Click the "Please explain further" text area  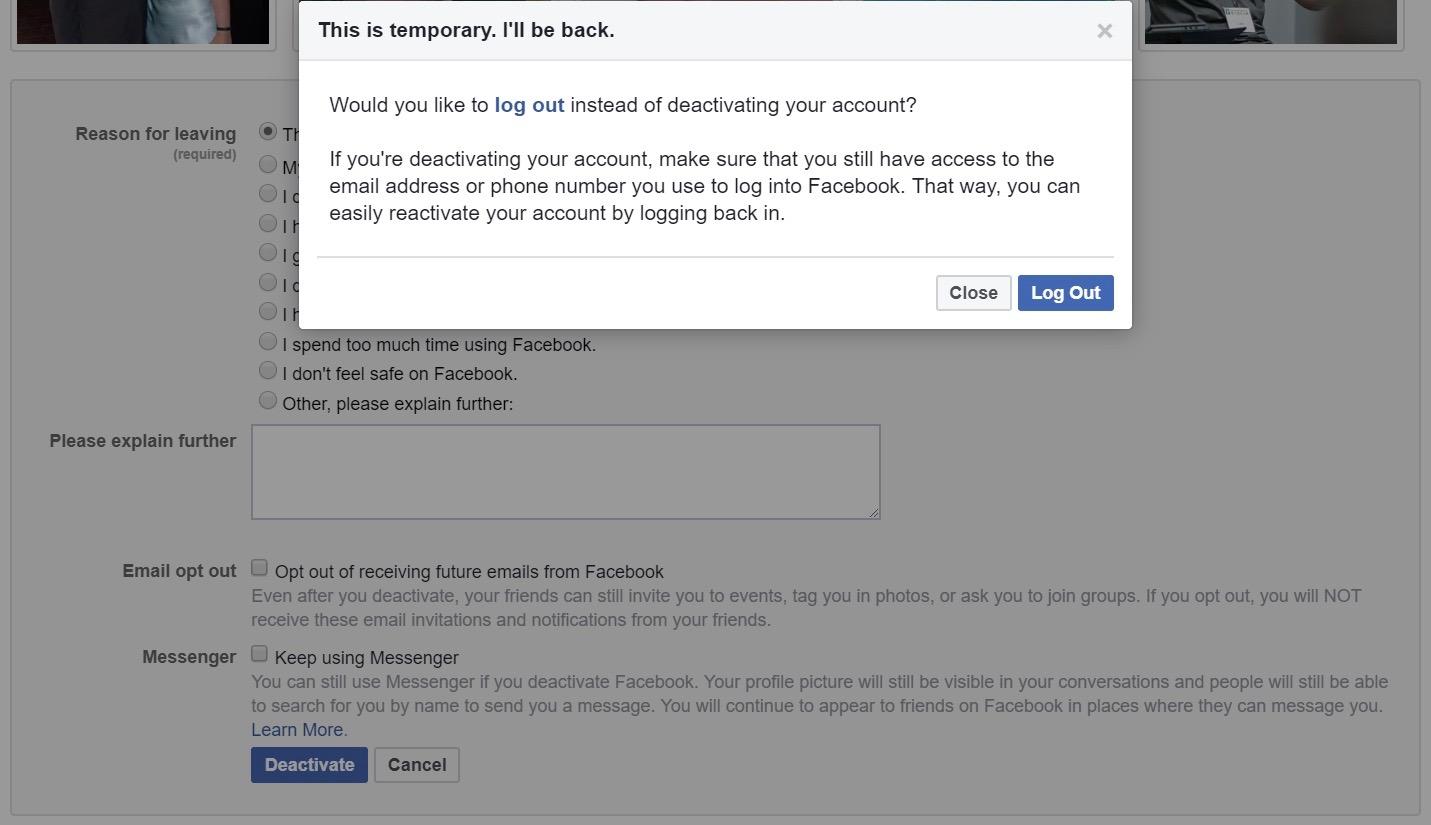coord(565,472)
